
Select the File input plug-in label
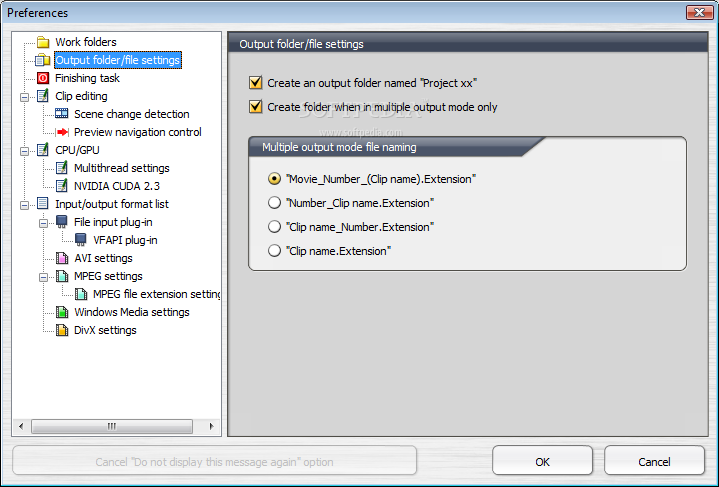click(x=113, y=222)
